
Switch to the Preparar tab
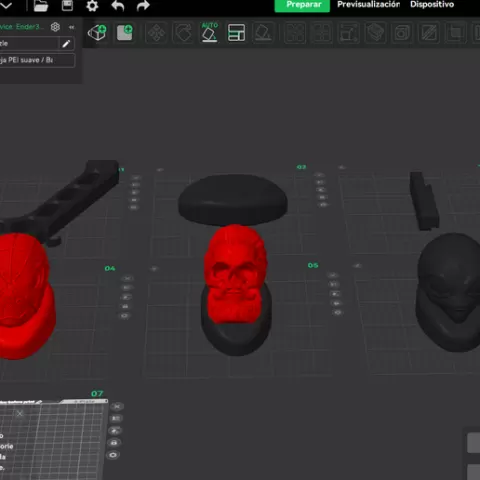(x=302, y=5)
